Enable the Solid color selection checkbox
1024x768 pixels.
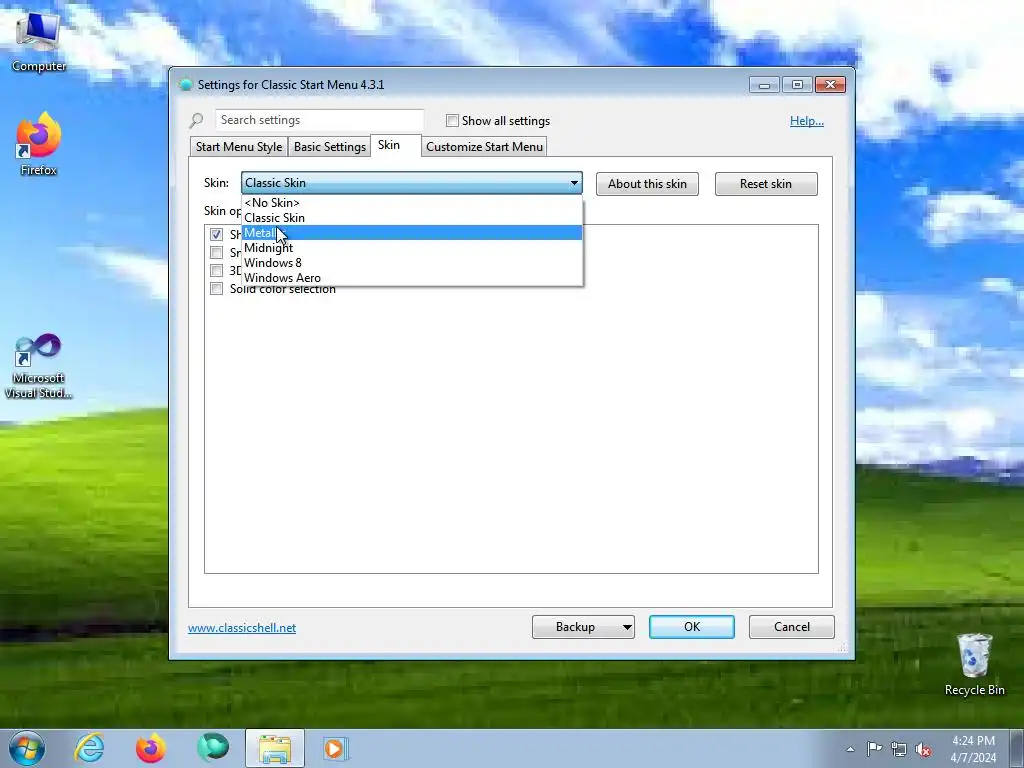pos(216,289)
